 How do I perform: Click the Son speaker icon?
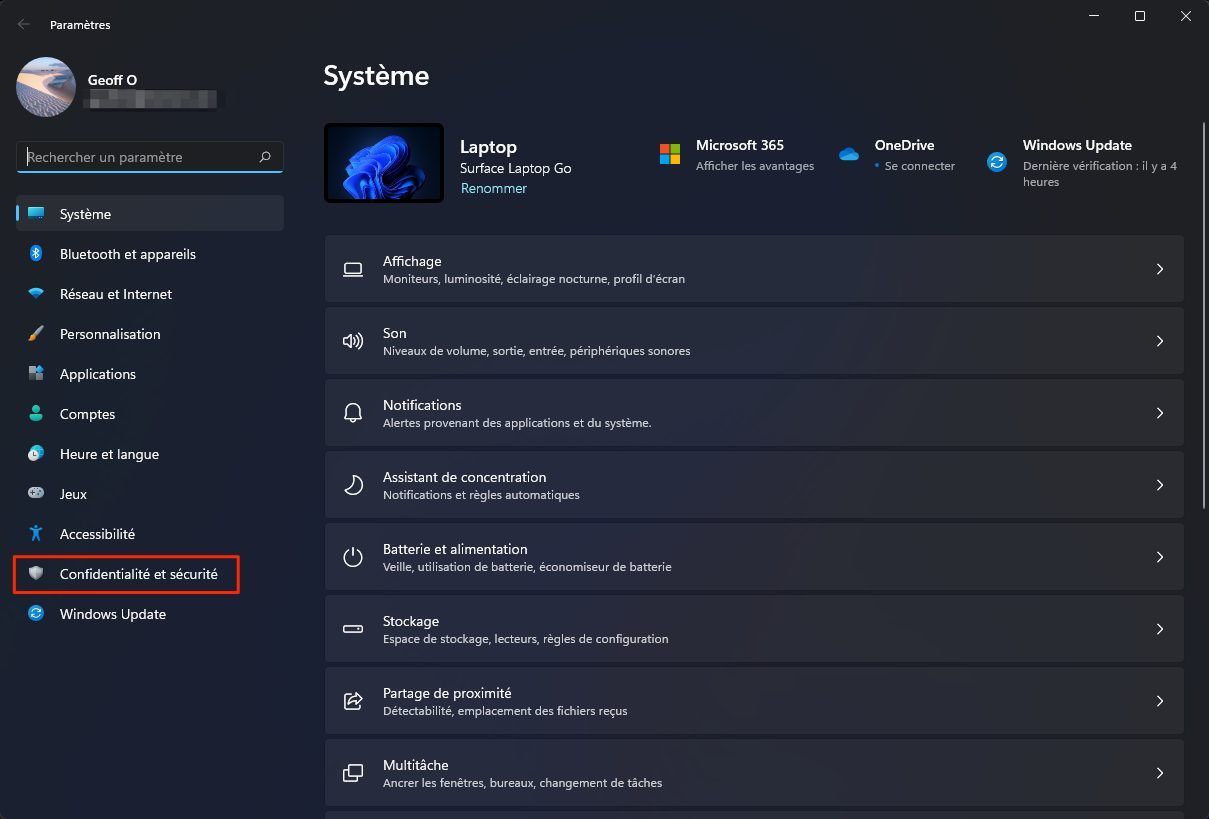[x=353, y=341]
